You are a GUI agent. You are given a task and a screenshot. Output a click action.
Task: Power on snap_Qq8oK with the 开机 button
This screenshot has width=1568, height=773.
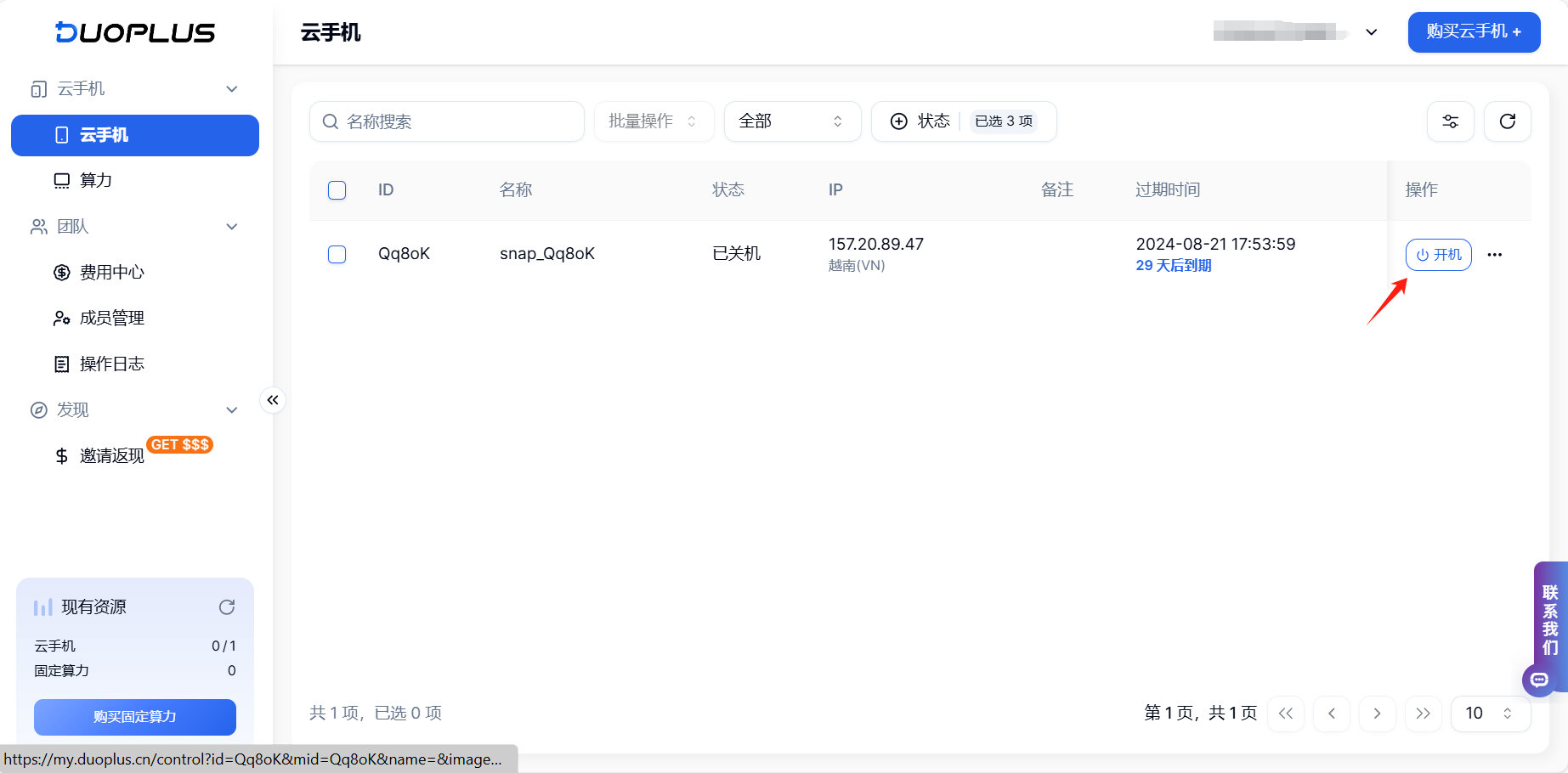tap(1438, 254)
